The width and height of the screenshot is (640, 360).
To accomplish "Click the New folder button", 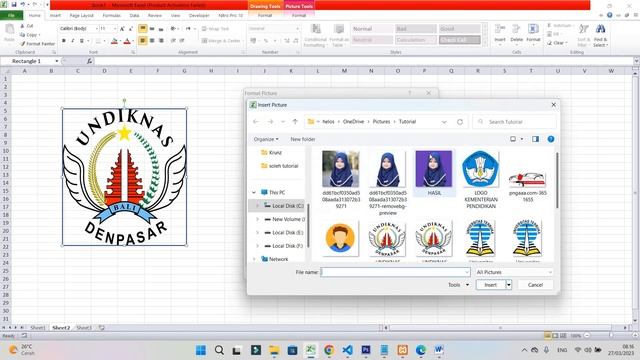I will tap(302, 139).
